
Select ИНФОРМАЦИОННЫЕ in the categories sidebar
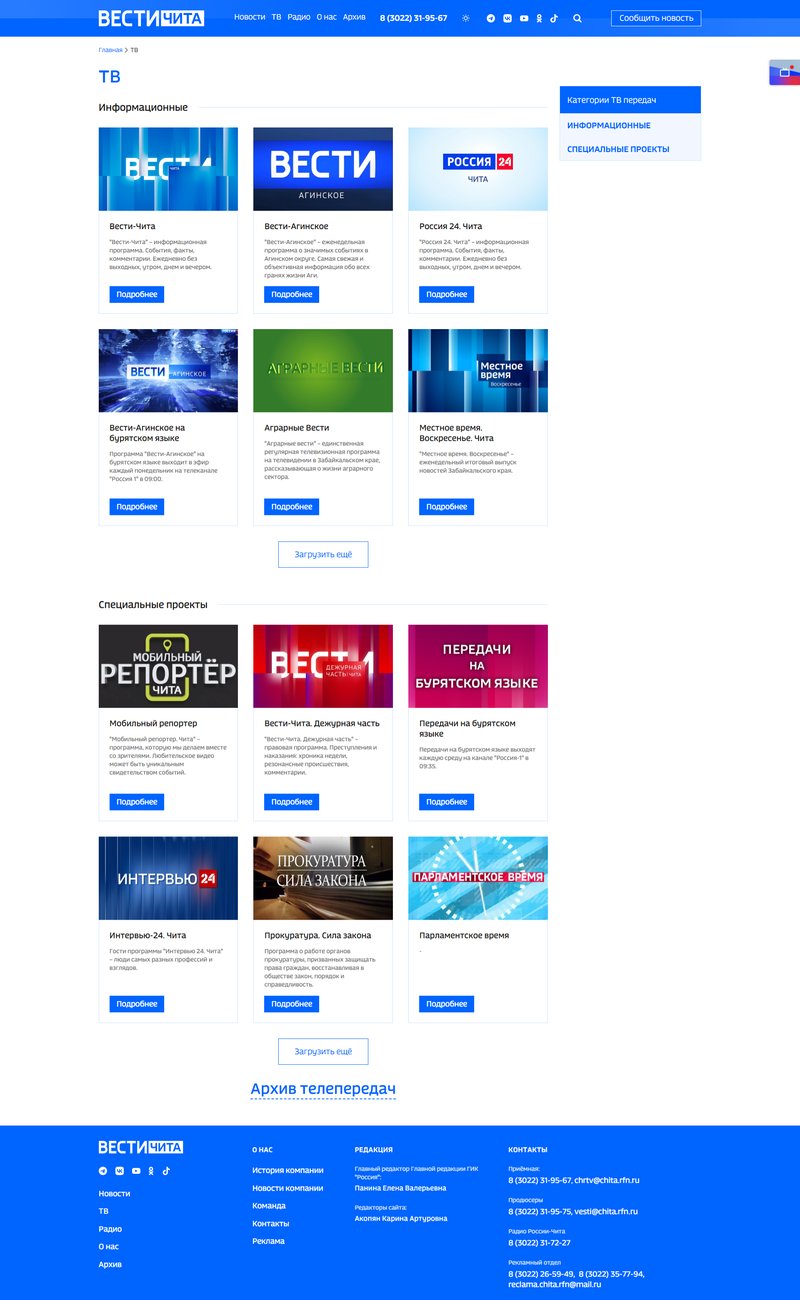click(609, 126)
